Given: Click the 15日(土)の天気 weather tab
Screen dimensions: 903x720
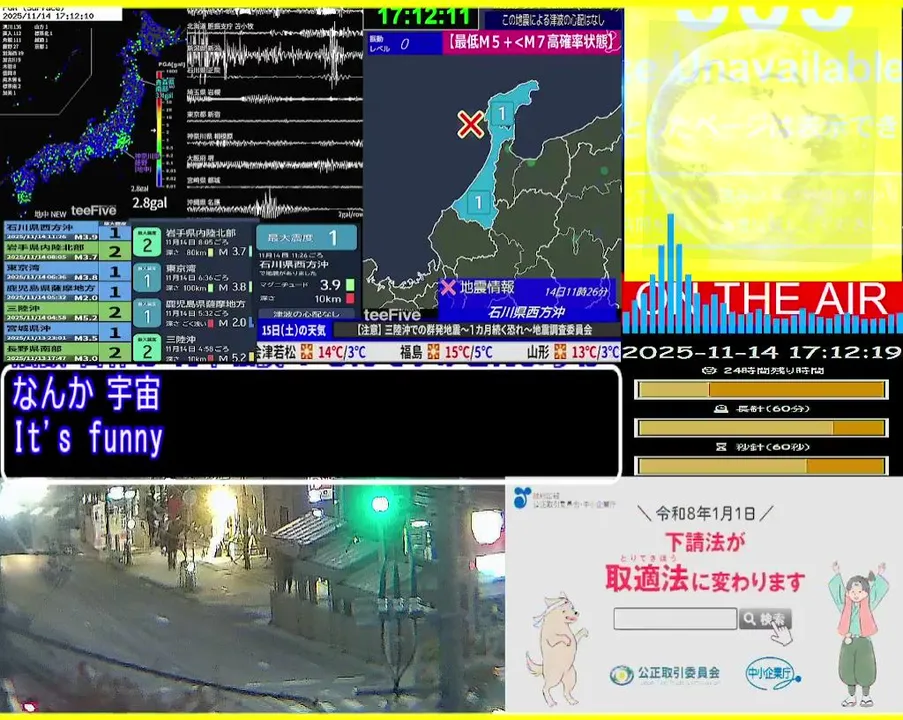Looking at the screenshot, I should click(x=294, y=330).
